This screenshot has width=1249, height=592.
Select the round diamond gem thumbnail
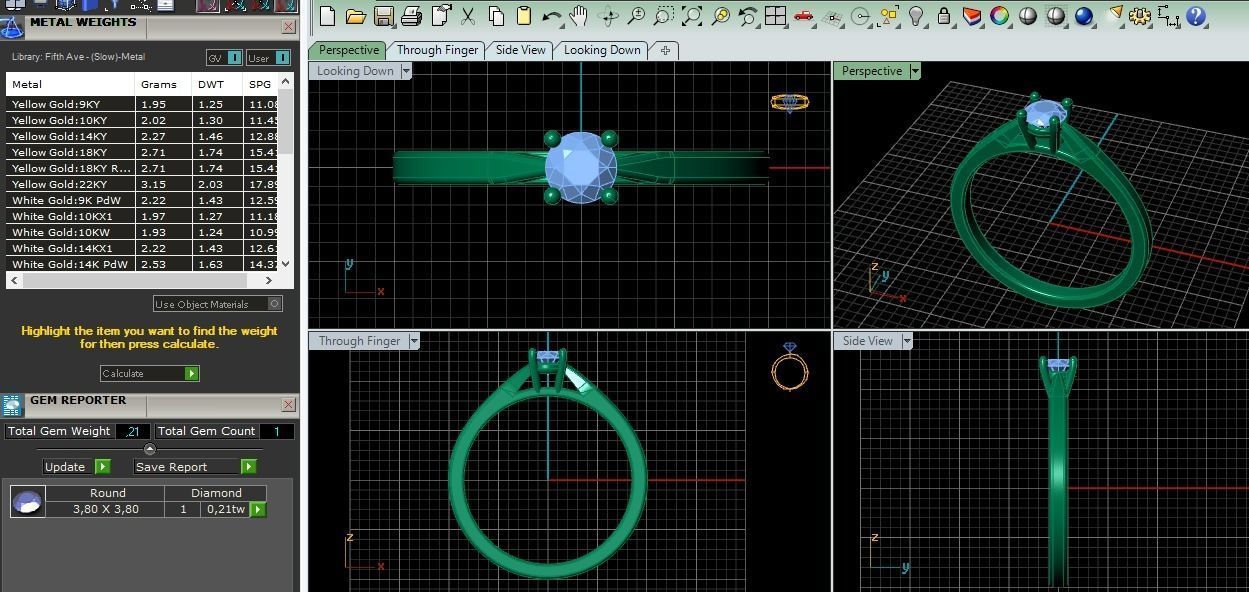(28, 502)
